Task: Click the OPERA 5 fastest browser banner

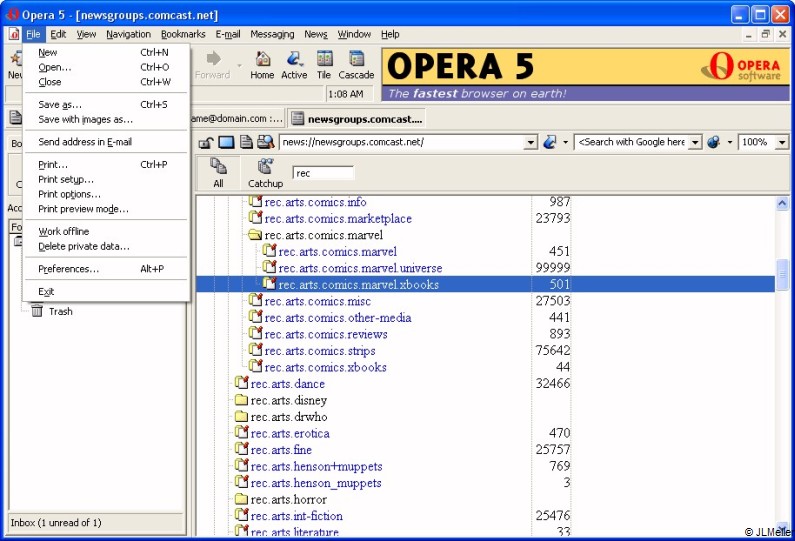Action: click(585, 75)
